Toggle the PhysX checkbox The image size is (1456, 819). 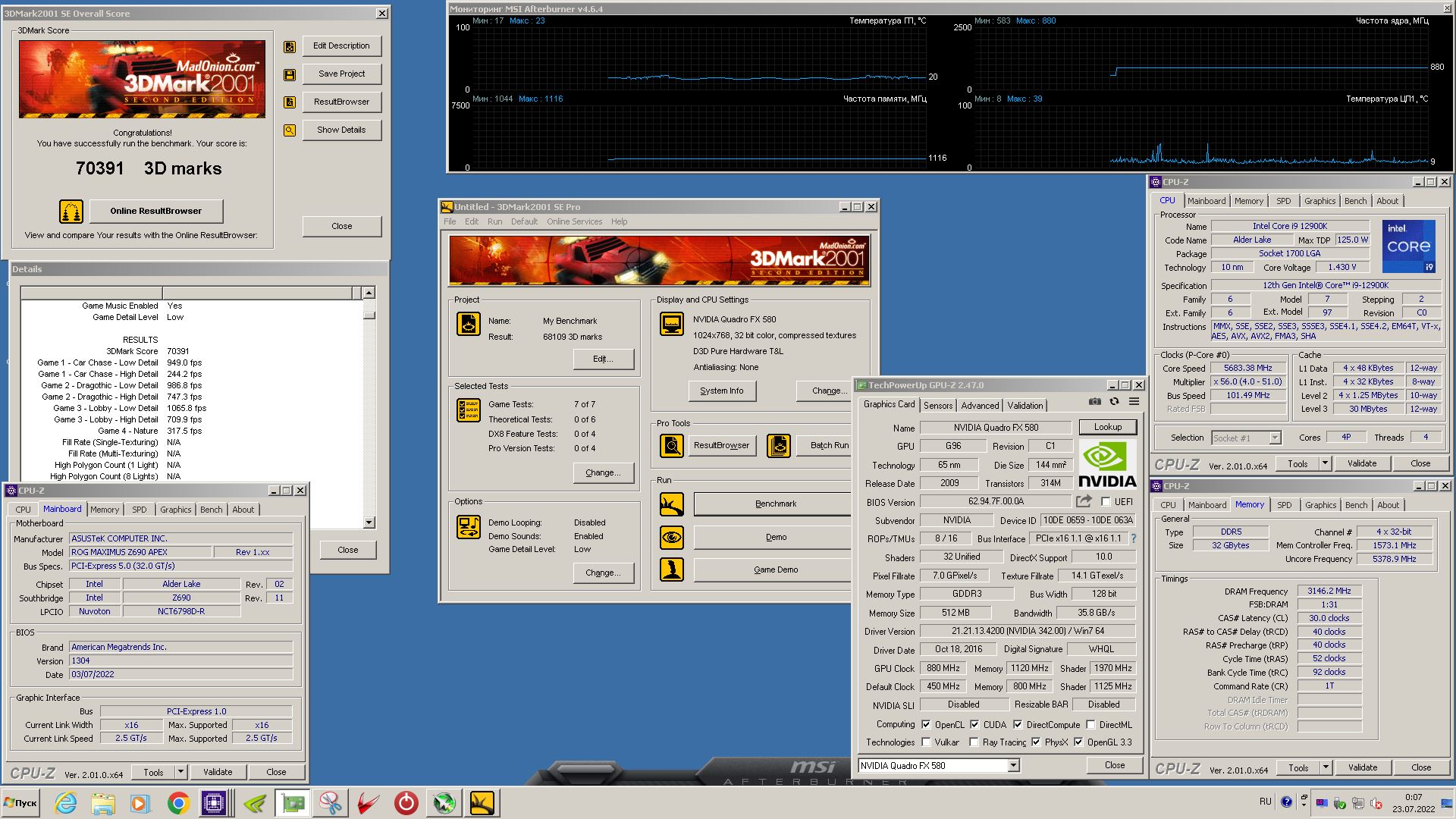pos(1036,742)
